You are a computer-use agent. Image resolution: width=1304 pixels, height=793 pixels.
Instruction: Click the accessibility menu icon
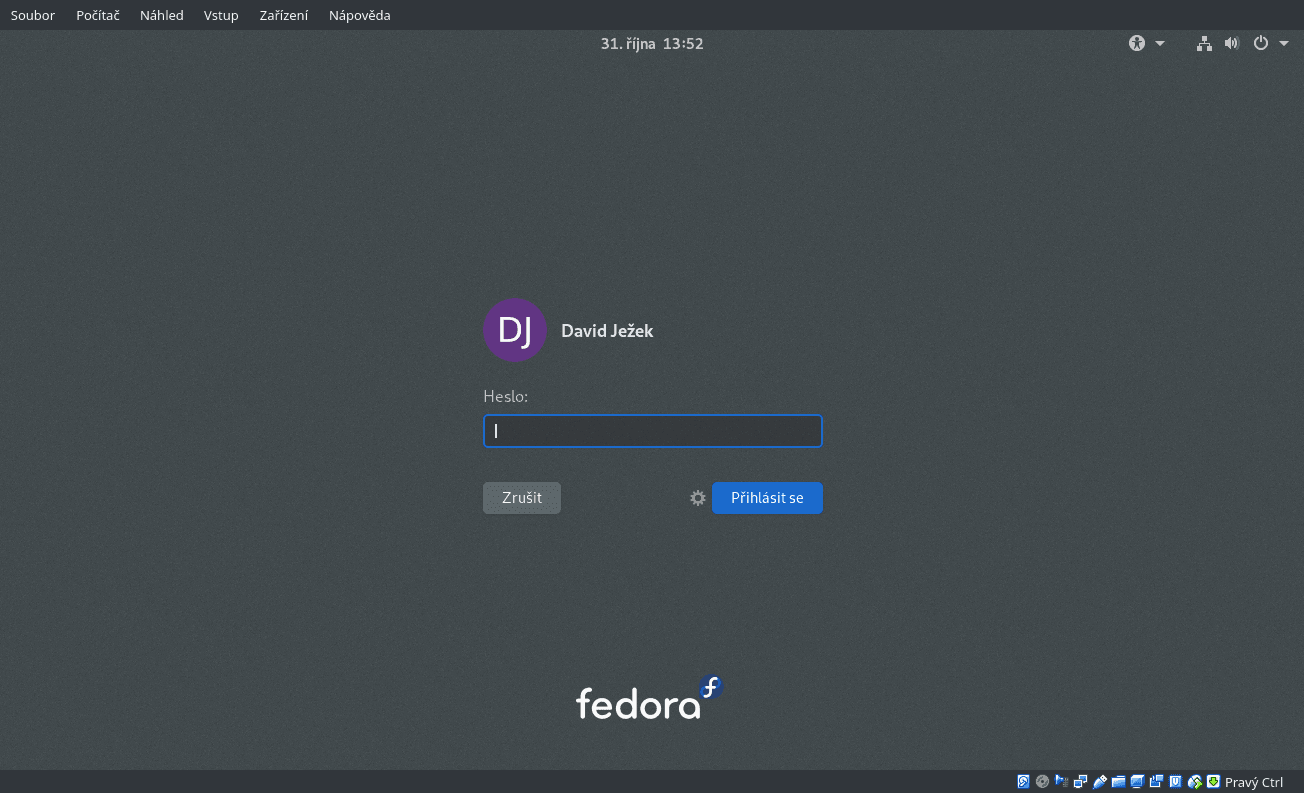coord(1136,43)
